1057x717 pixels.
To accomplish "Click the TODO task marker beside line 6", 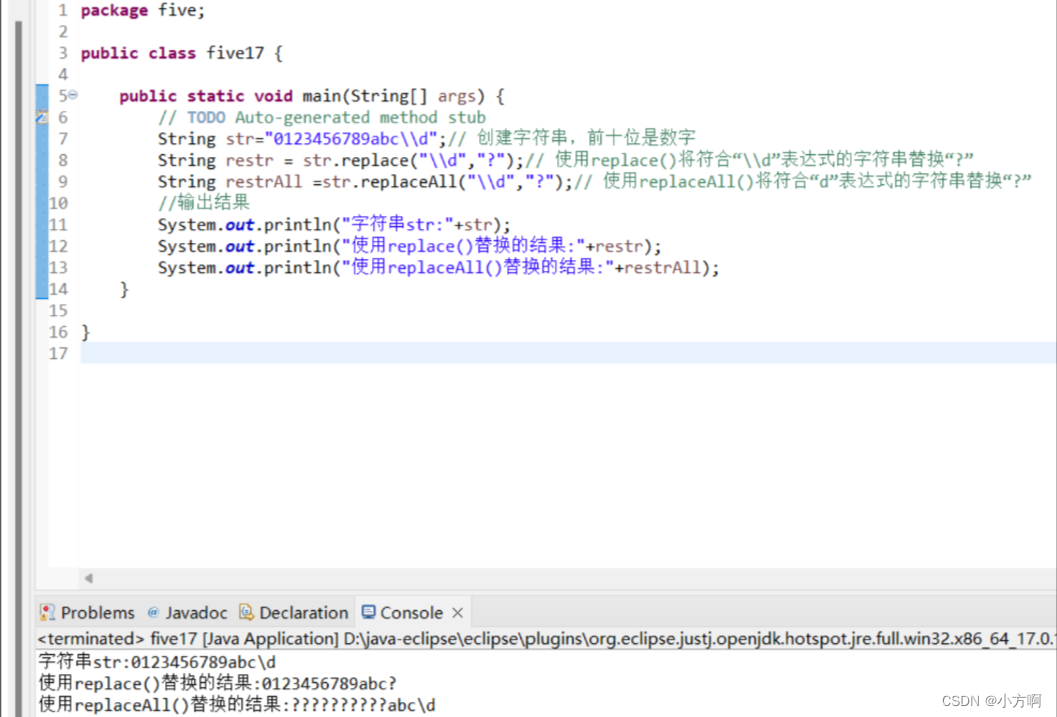I will point(42,117).
